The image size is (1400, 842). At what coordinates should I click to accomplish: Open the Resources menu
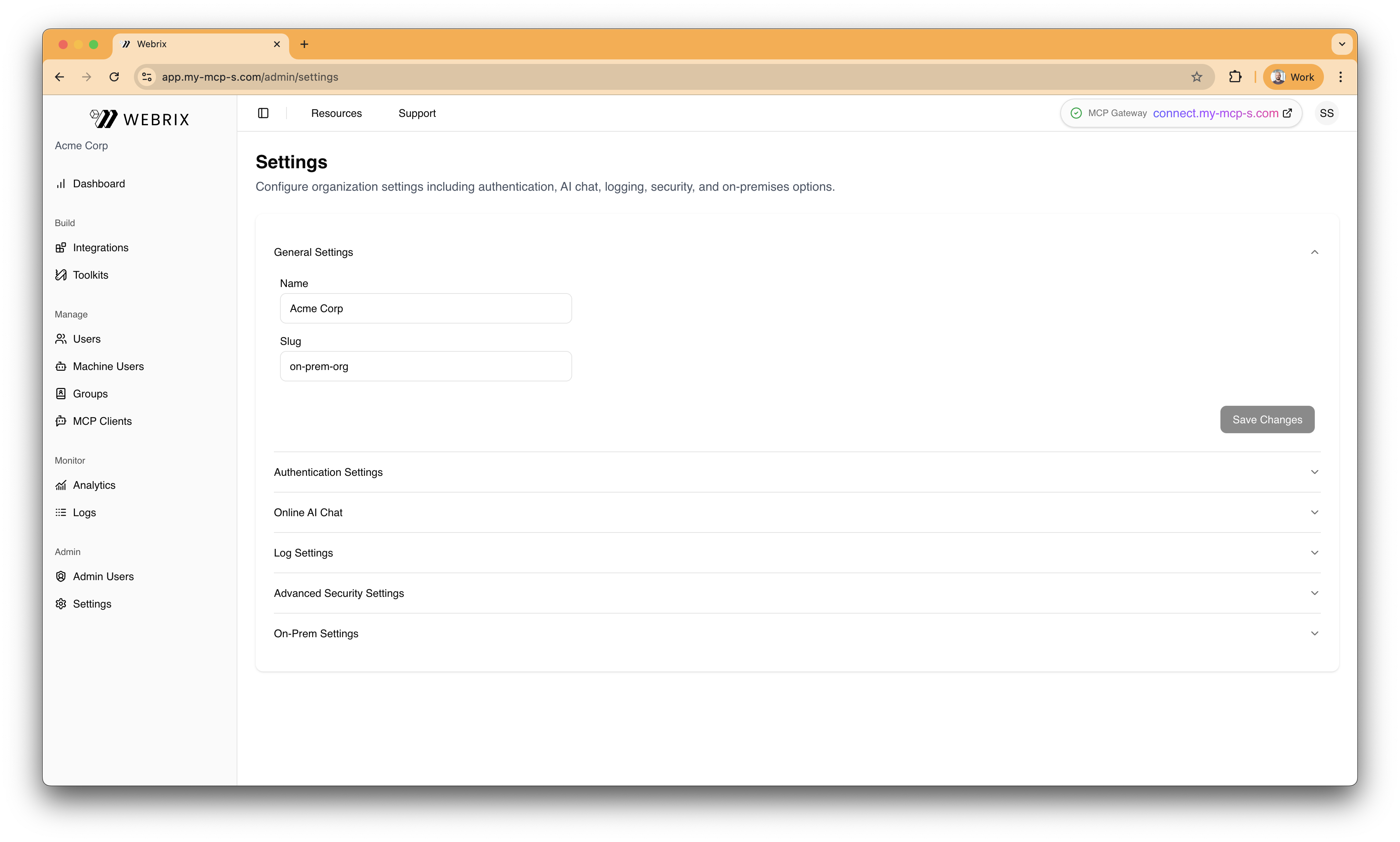coord(336,113)
